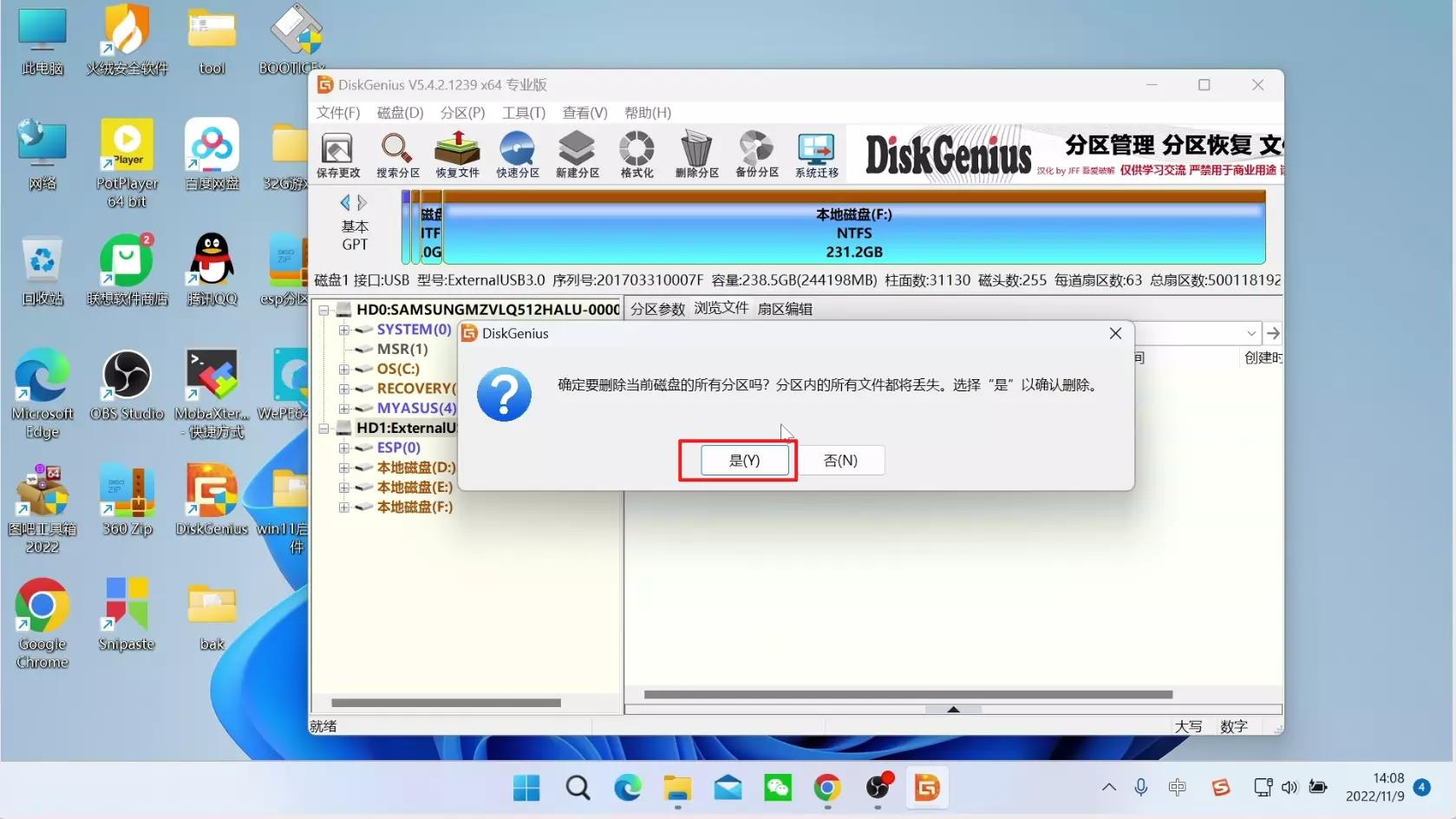This screenshot has height=819, width=1456.
Task: Expand the ESP(0) partition node
Action: [x=342, y=448]
